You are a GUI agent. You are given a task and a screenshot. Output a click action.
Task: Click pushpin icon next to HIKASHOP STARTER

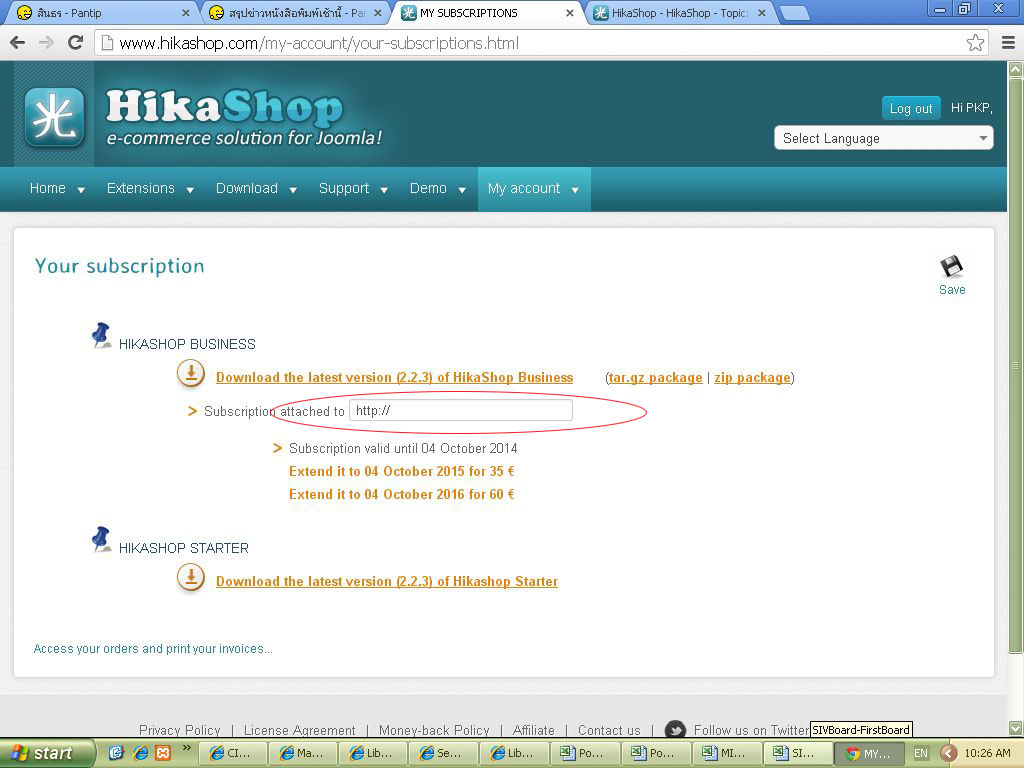click(101, 539)
